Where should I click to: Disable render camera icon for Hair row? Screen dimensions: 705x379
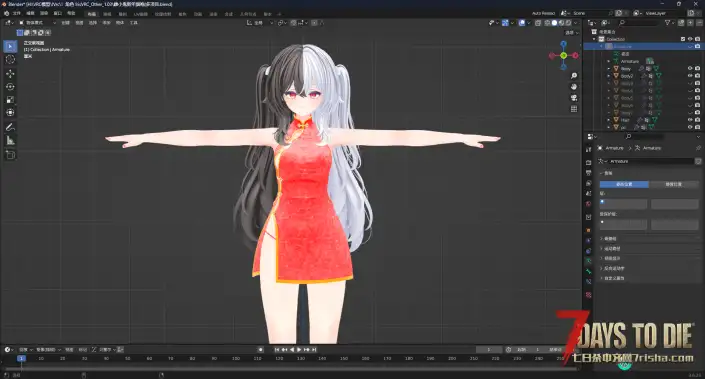click(x=697, y=120)
